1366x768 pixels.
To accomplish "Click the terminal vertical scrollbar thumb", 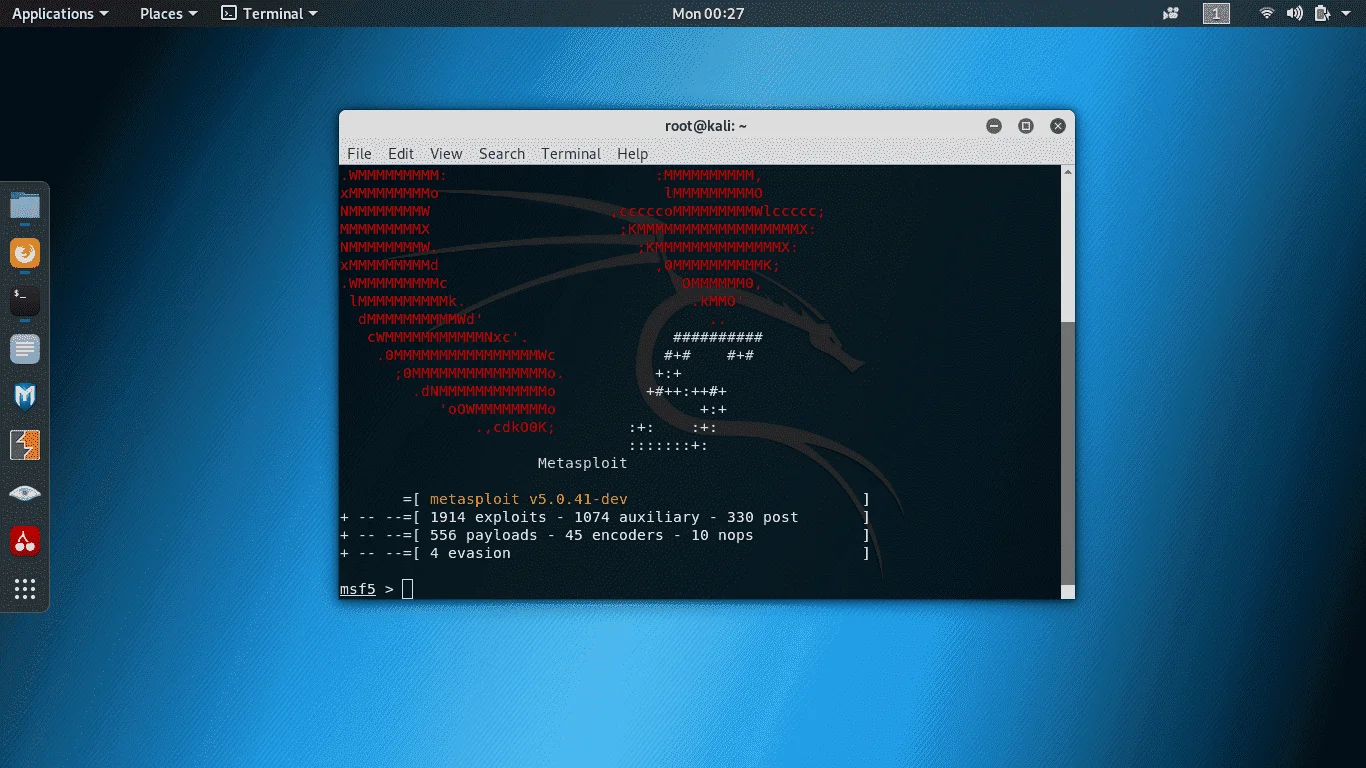I will [x=1067, y=453].
